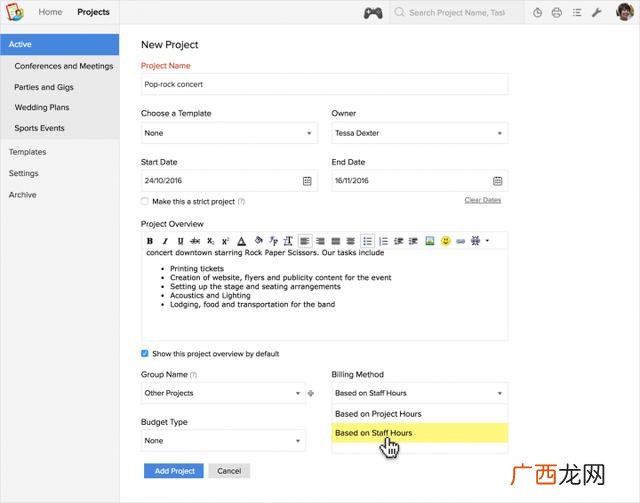The width and height of the screenshot is (640, 503).
Task: Open Wedding Plans group
Action: (42, 107)
